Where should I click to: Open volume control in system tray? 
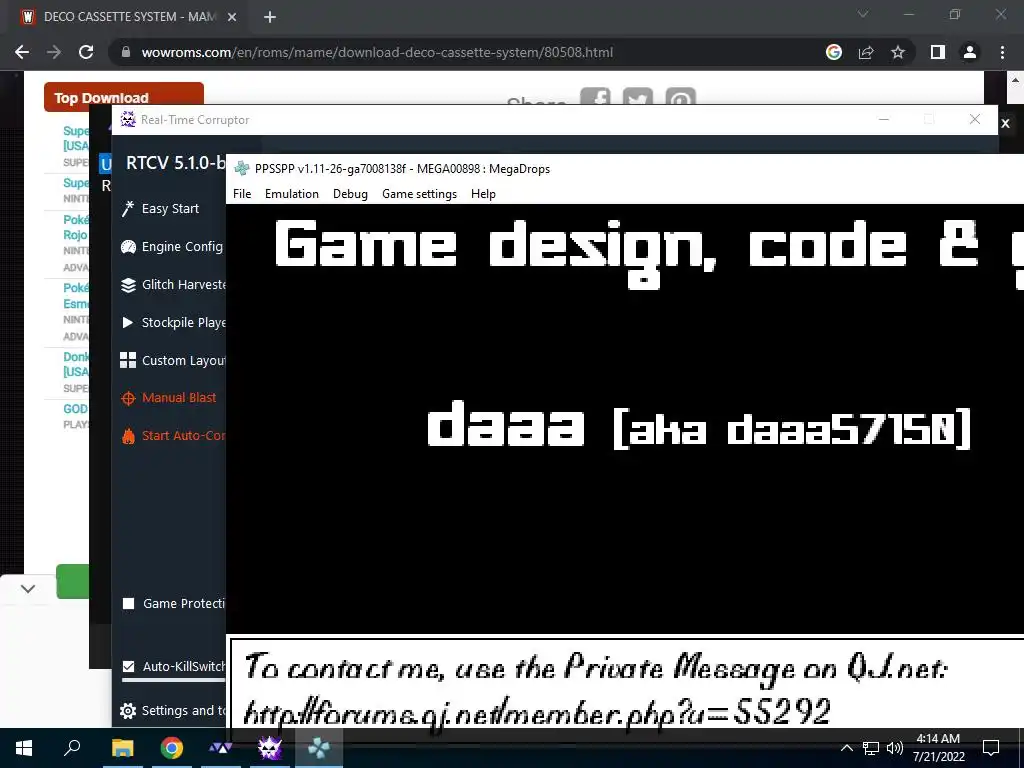click(x=895, y=748)
